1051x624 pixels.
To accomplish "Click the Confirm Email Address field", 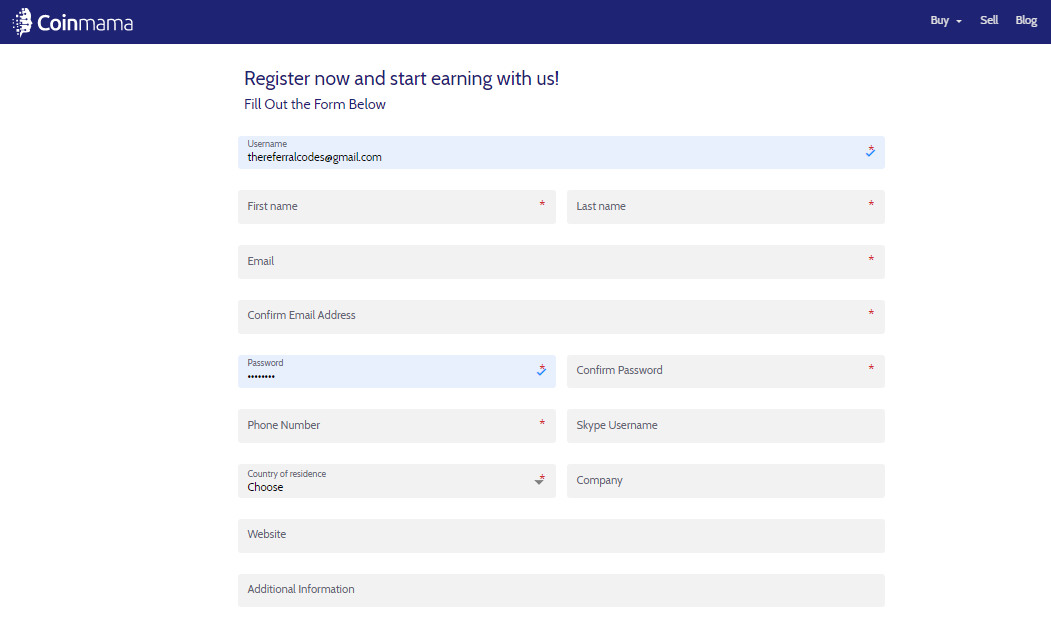I will coord(561,316).
